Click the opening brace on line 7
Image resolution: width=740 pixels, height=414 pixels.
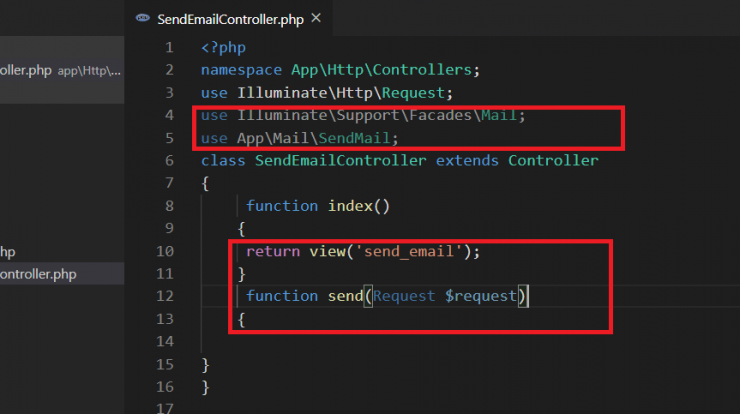(x=205, y=184)
